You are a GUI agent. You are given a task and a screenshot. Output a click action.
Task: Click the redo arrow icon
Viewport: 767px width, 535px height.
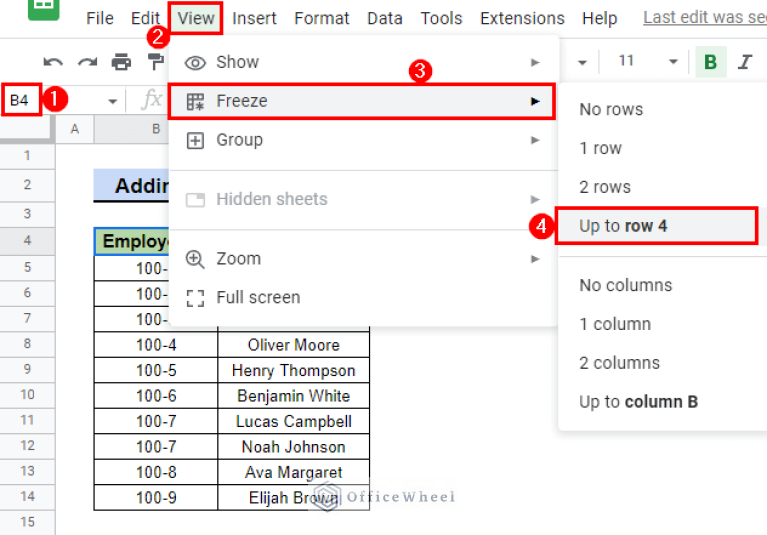[x=87, y=62]
